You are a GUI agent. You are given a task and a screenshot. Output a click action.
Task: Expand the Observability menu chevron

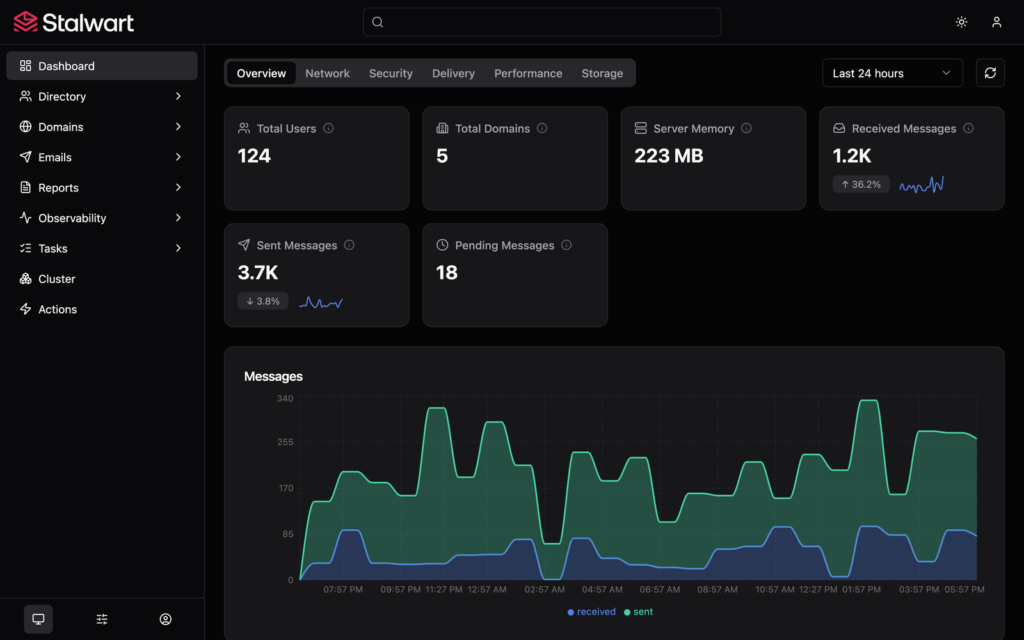click(178, 217)
